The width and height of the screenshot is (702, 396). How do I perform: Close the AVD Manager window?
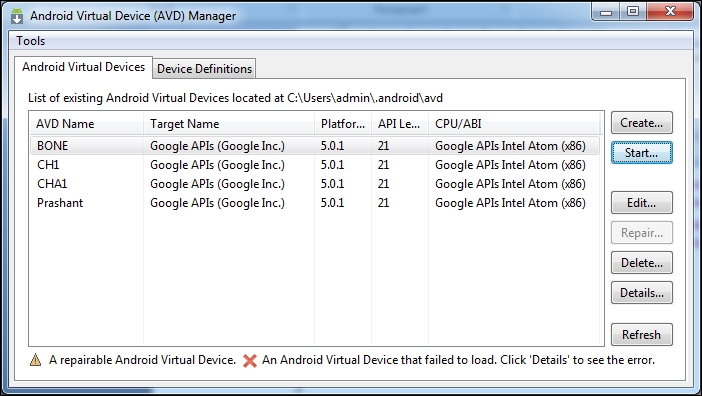670,12
